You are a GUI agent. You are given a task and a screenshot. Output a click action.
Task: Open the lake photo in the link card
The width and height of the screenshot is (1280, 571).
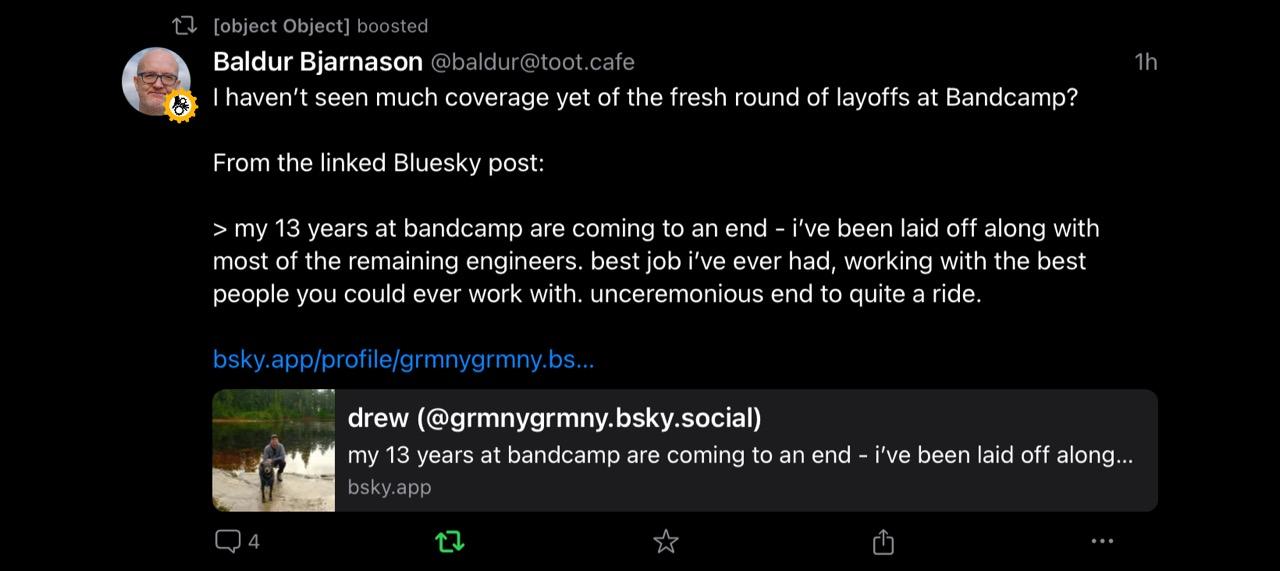click(x=274, y=450)
